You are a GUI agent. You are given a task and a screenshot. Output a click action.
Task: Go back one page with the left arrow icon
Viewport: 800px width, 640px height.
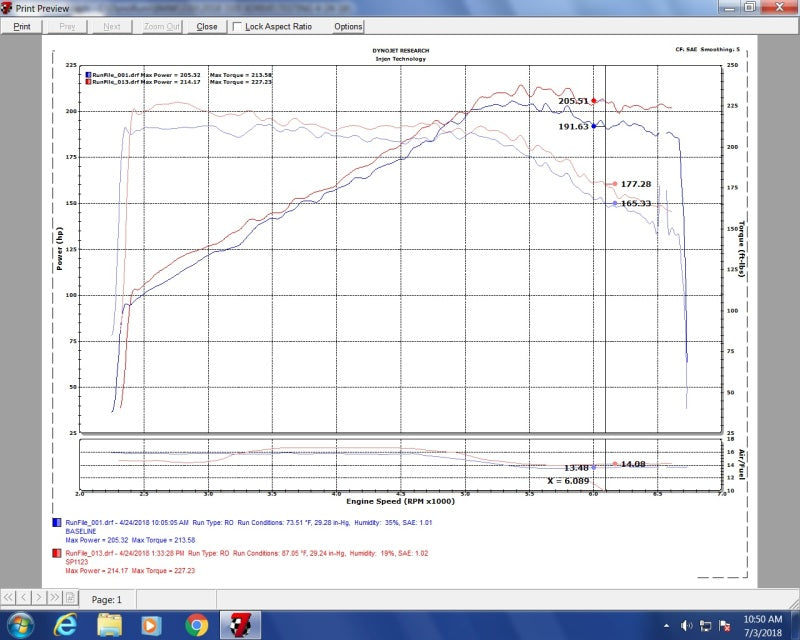tap(24, 599)
